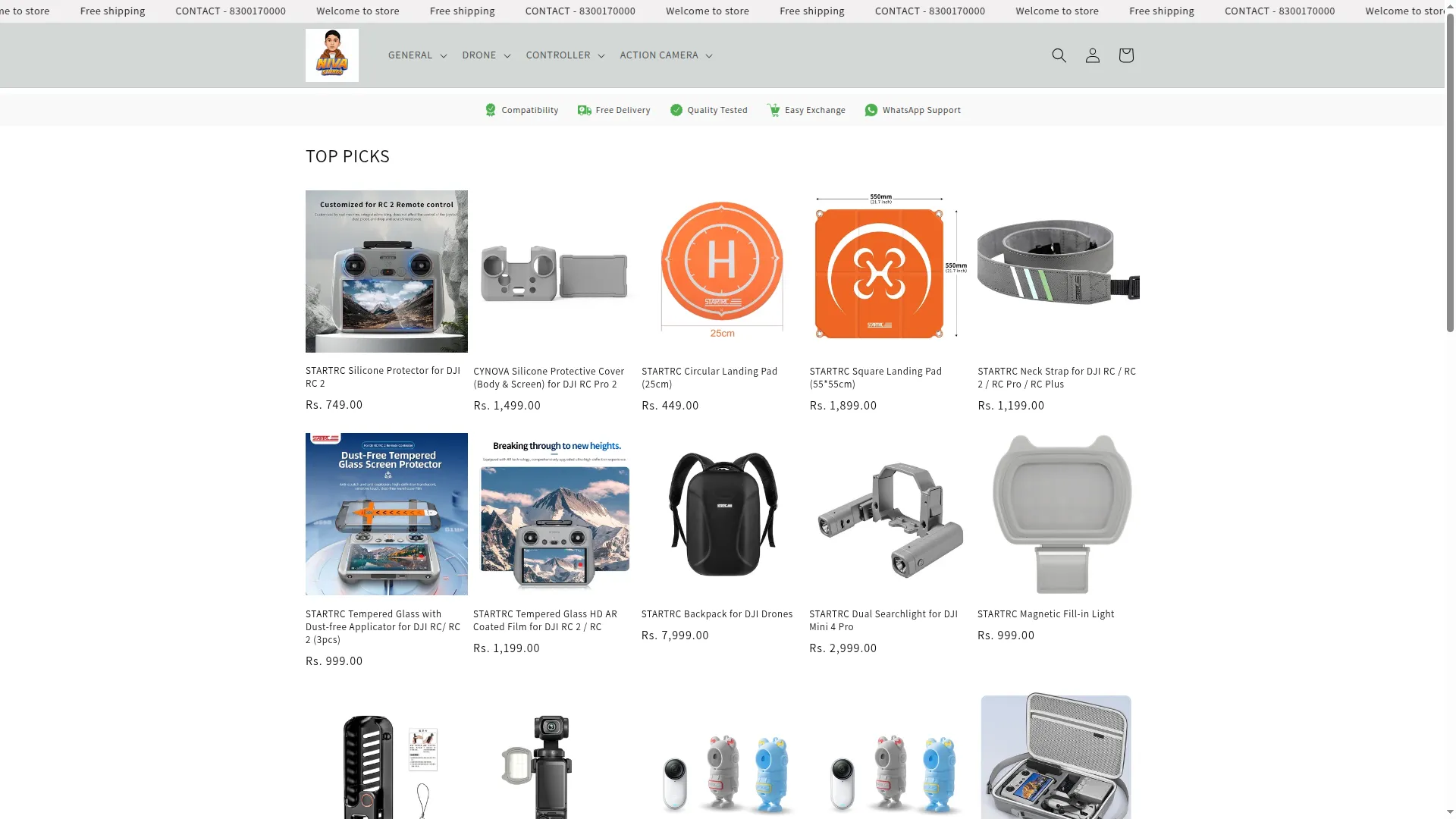Image resolution: width=1456 pixels, height=819 pixels.
Task: Click the Free Delivery truck icon
Action: [584, 110]
